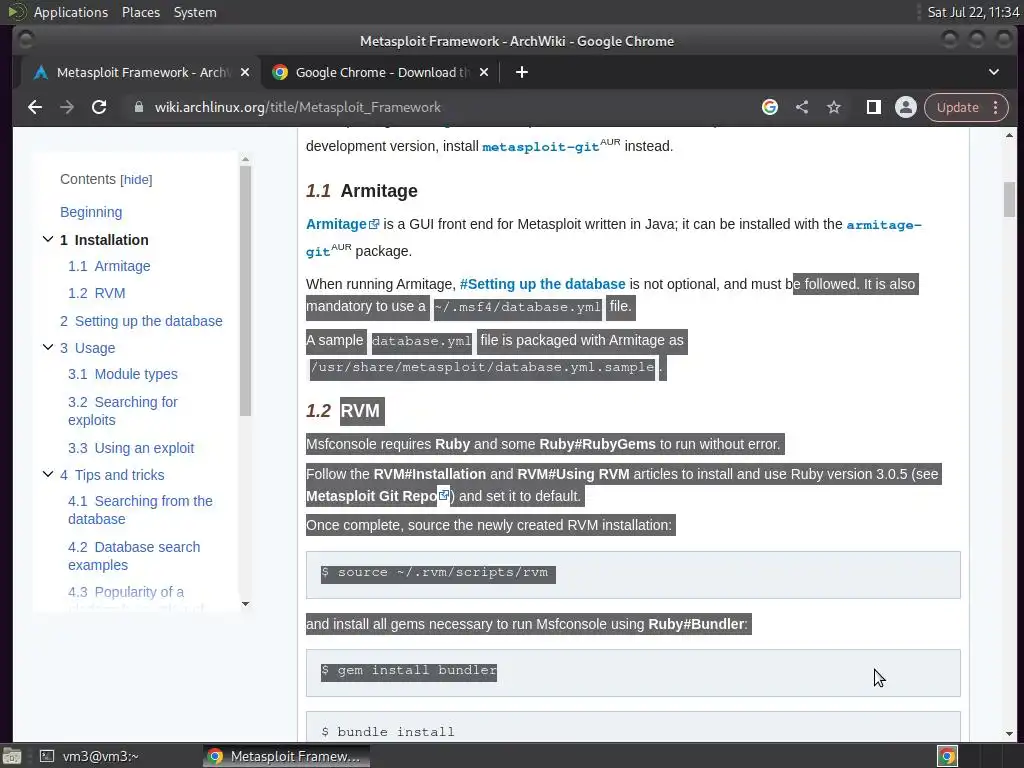Open 4.2 Database search examples
The height and width of the screenshot is (768, 1024).
tap(134, 556)
